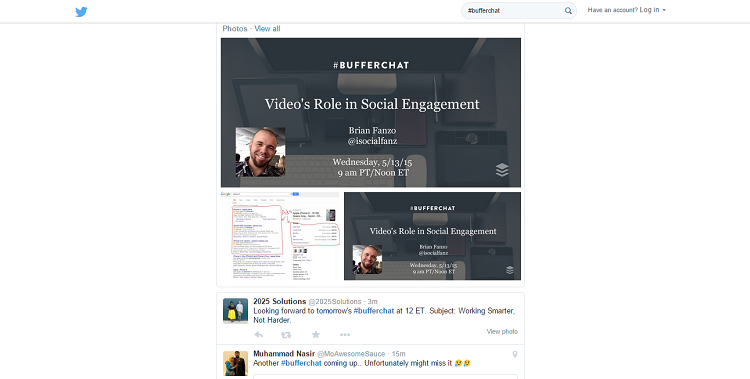Open the 15m timestamp on Muhammad Nasir tweet
750x379 pixels.
pyautogui.click(x=398, y=354)
